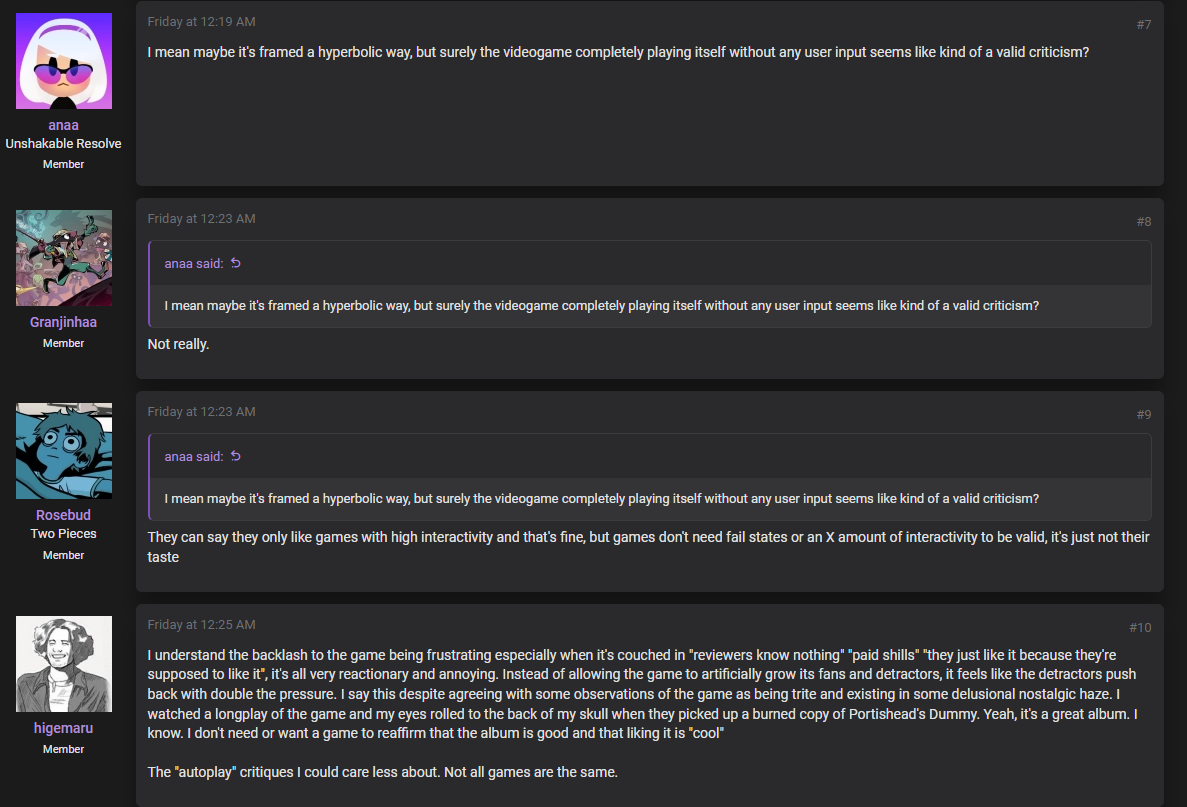This screenshot has height=807, width=1187.
Task: Click the Friday at 12:25 AM timestamp
Action: coord(201,625)
